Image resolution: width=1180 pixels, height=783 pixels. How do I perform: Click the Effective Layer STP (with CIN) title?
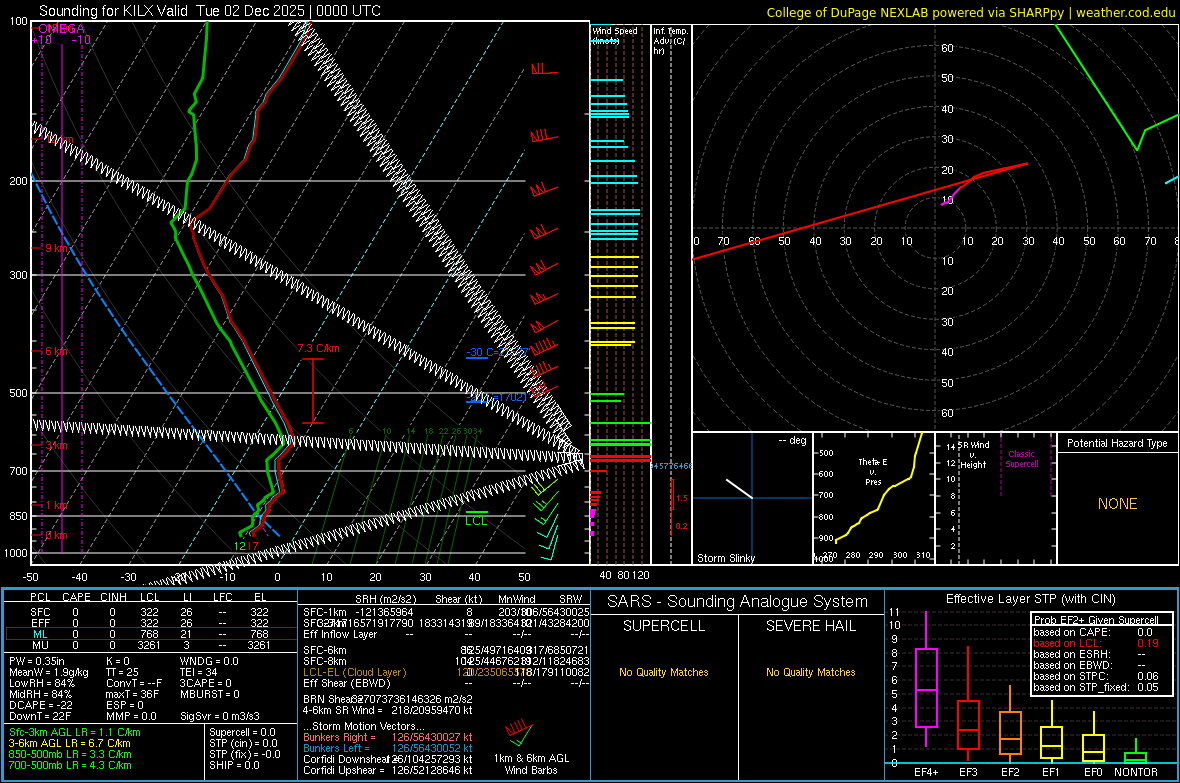click(x=1031, y=599)
